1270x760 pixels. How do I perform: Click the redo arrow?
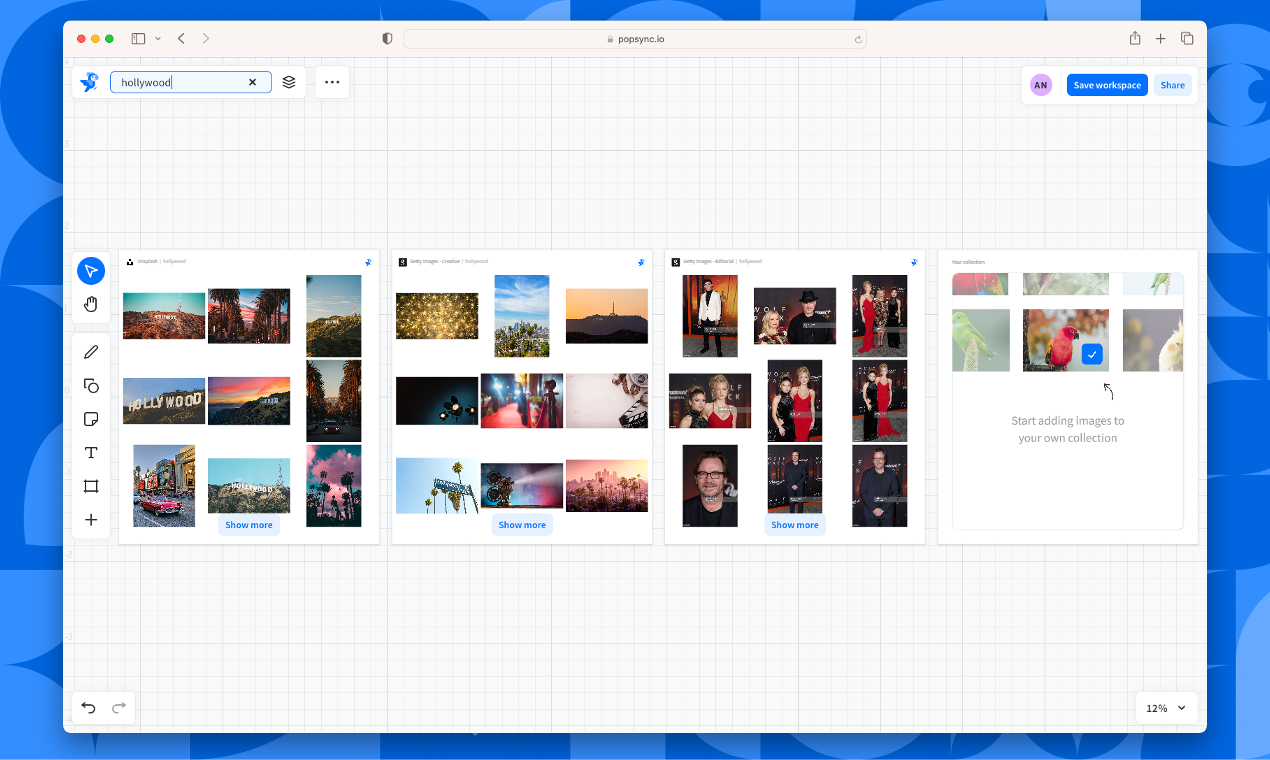point(119,708)
